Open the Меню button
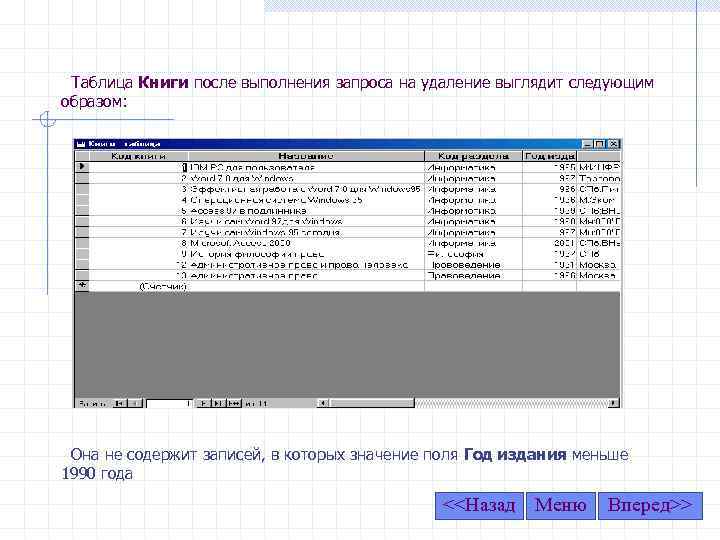 [x=561, y=506]
